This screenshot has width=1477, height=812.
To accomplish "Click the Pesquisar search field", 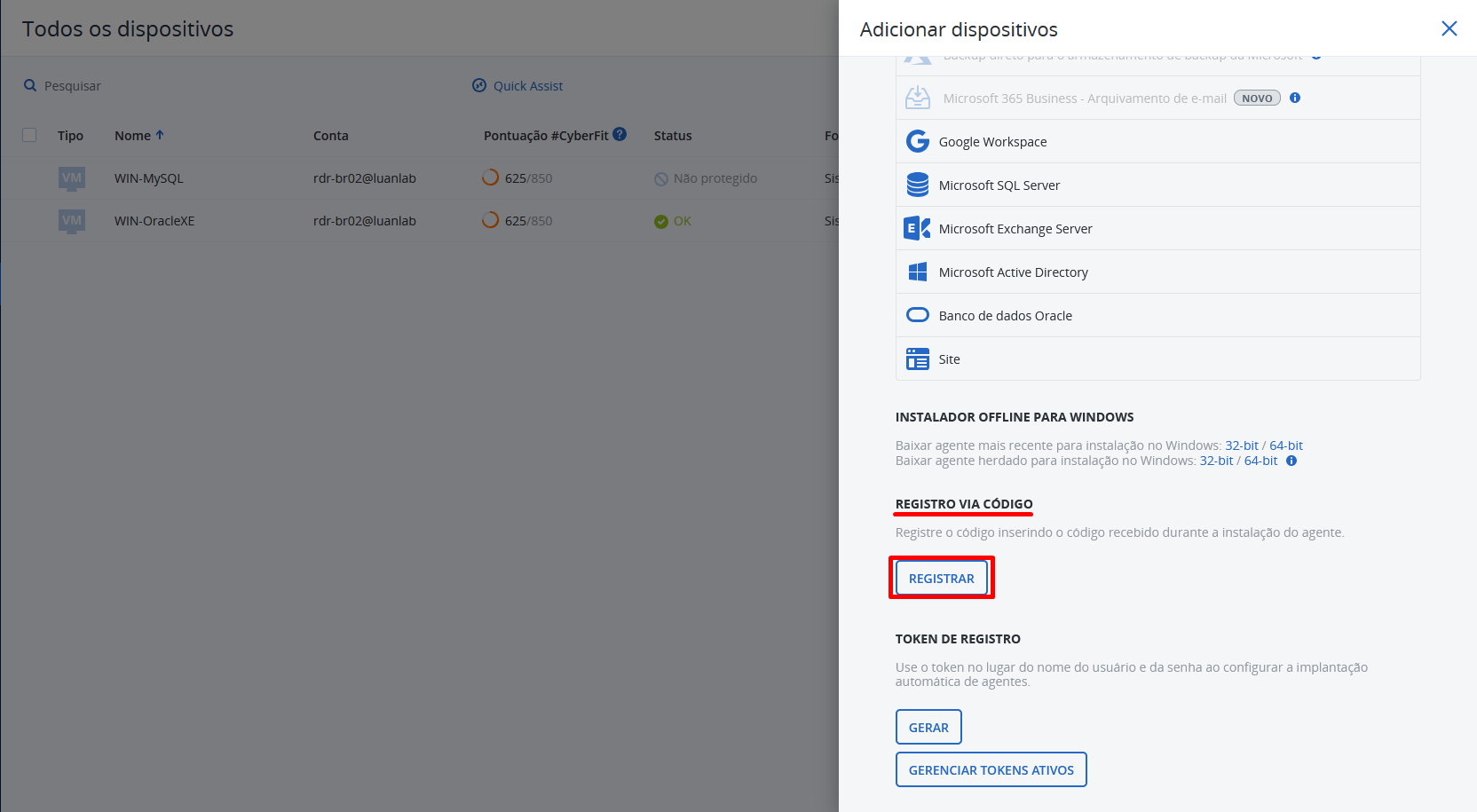I will coord(73,86).
